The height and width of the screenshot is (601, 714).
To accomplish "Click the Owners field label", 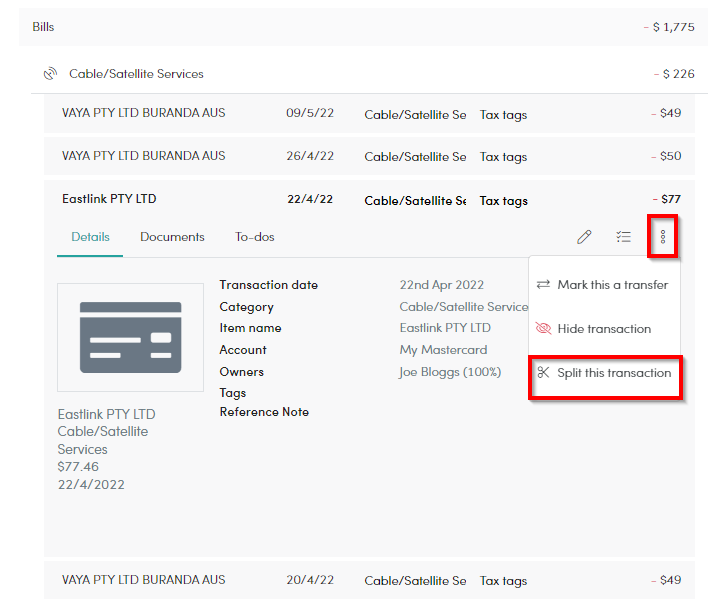I will (241, 372).
